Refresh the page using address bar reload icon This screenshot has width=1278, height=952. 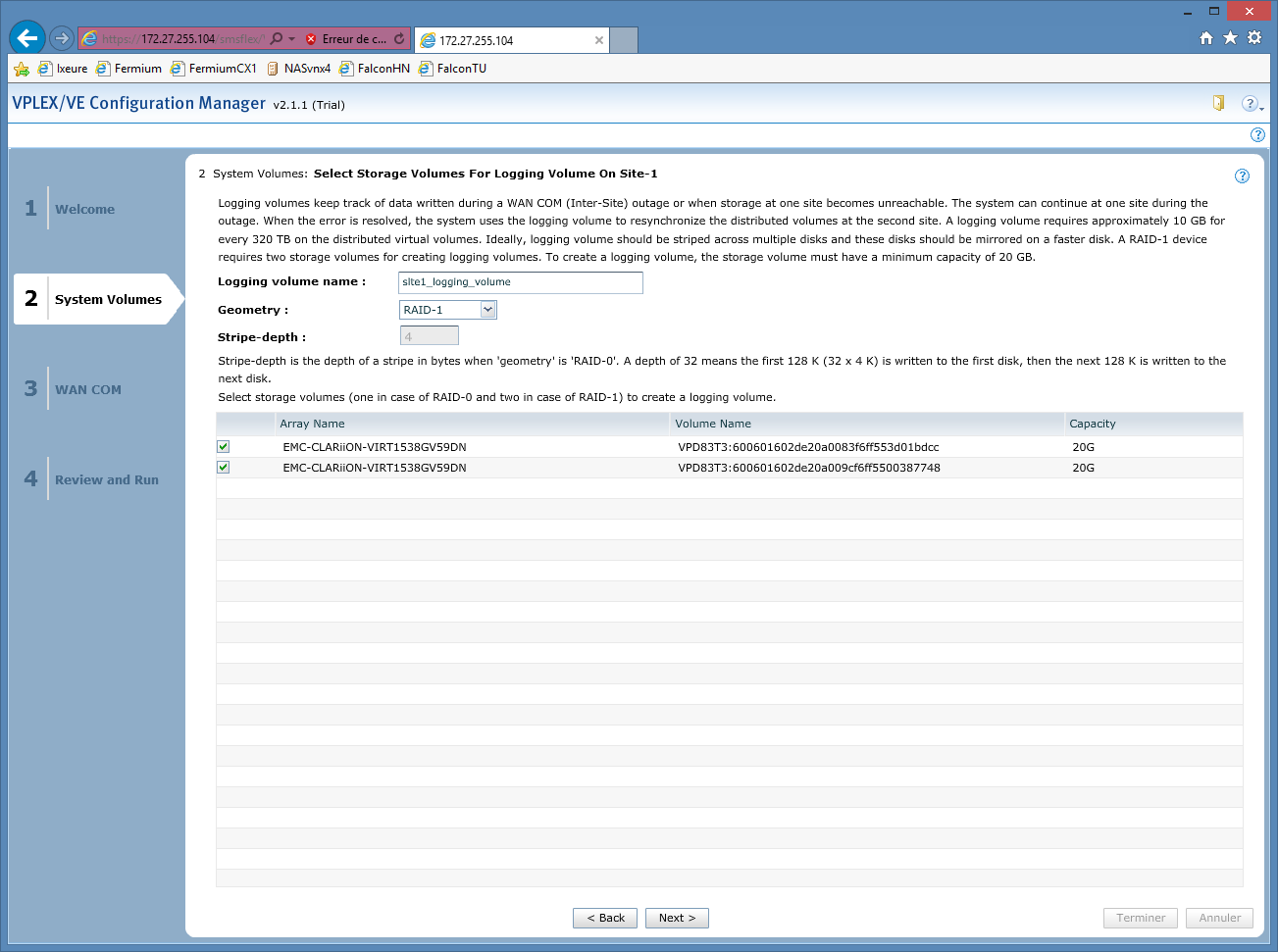(x=399, y=39)
